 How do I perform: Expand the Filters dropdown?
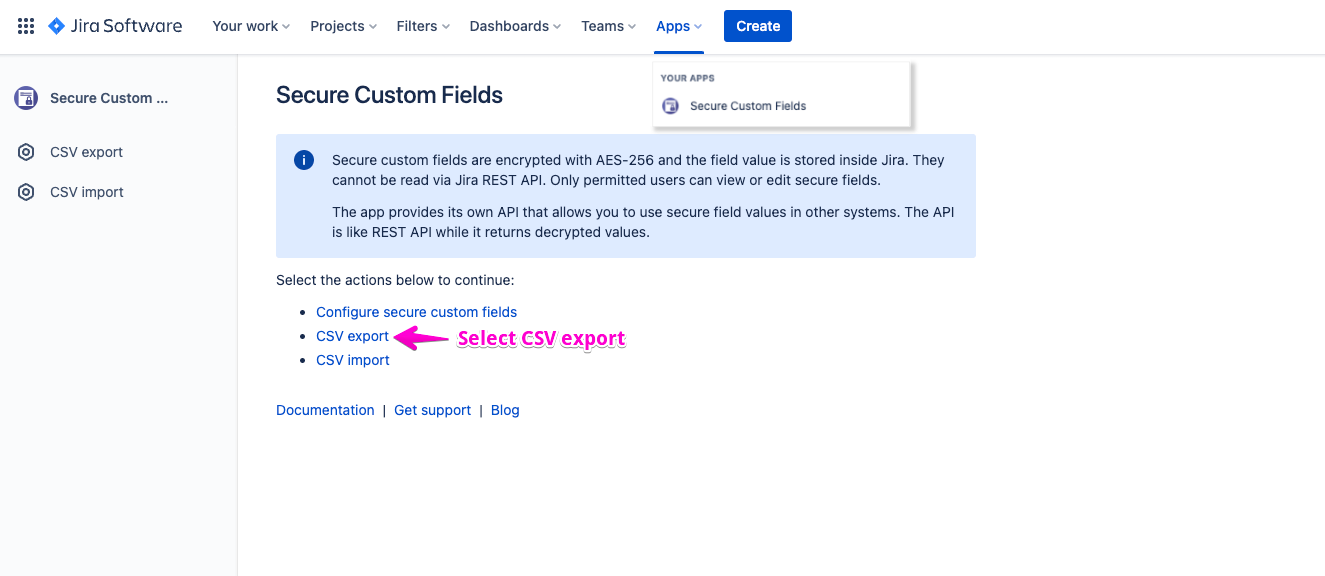(x=423, y=26)
